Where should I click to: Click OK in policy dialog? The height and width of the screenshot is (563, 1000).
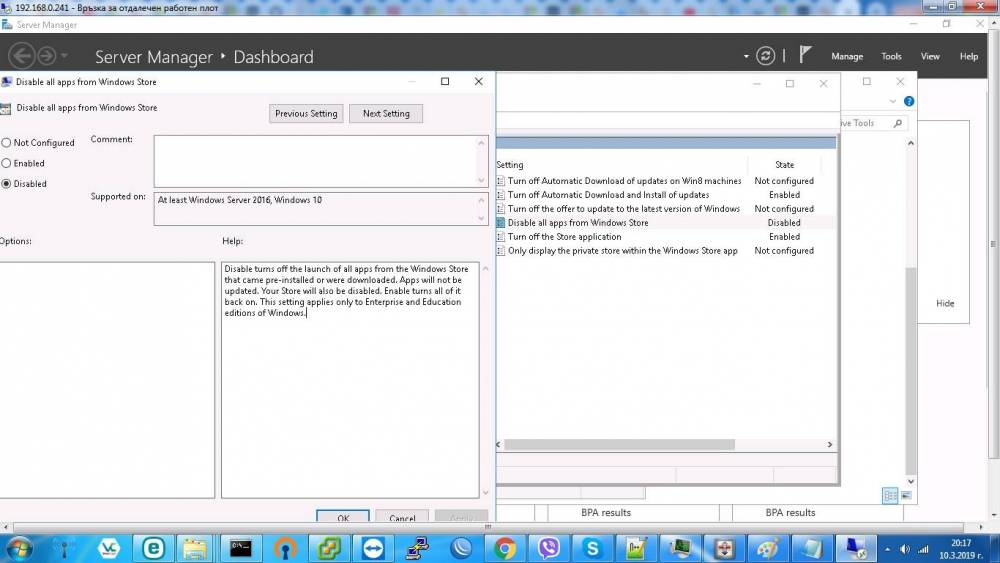coord(343,517)
